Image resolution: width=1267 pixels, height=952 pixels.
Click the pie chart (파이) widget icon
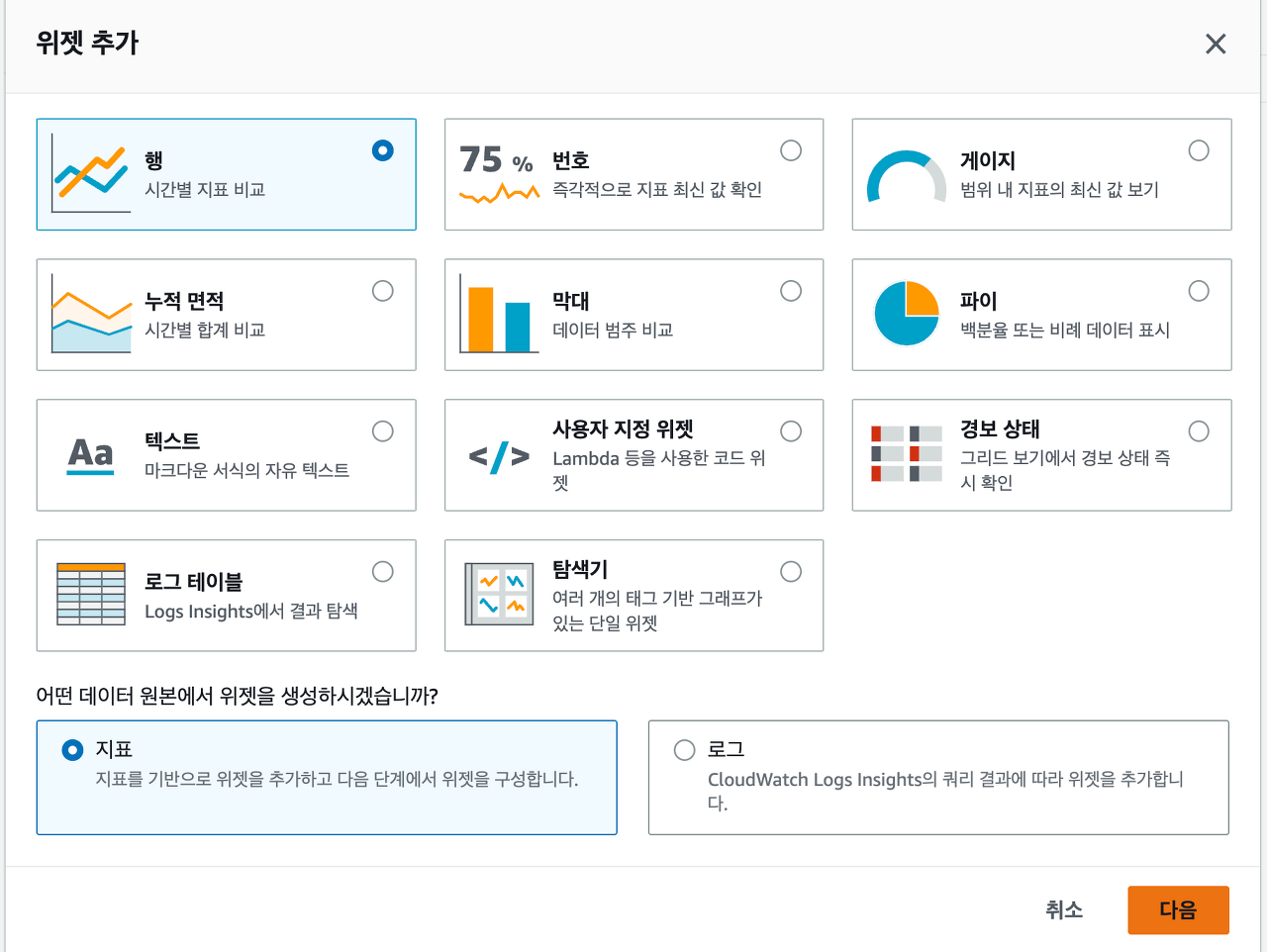[906, 314]
